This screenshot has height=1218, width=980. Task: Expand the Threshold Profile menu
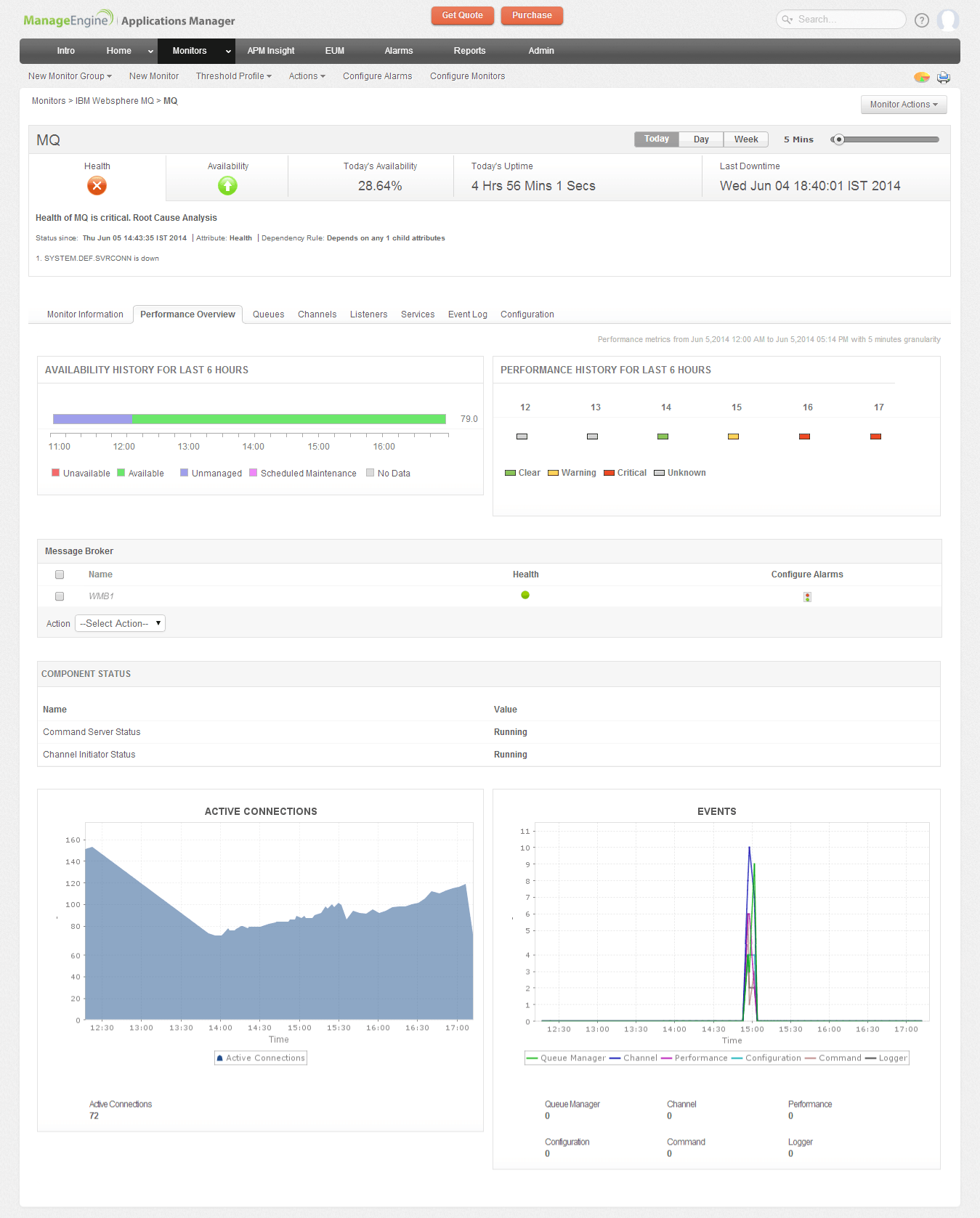point(233,76)
